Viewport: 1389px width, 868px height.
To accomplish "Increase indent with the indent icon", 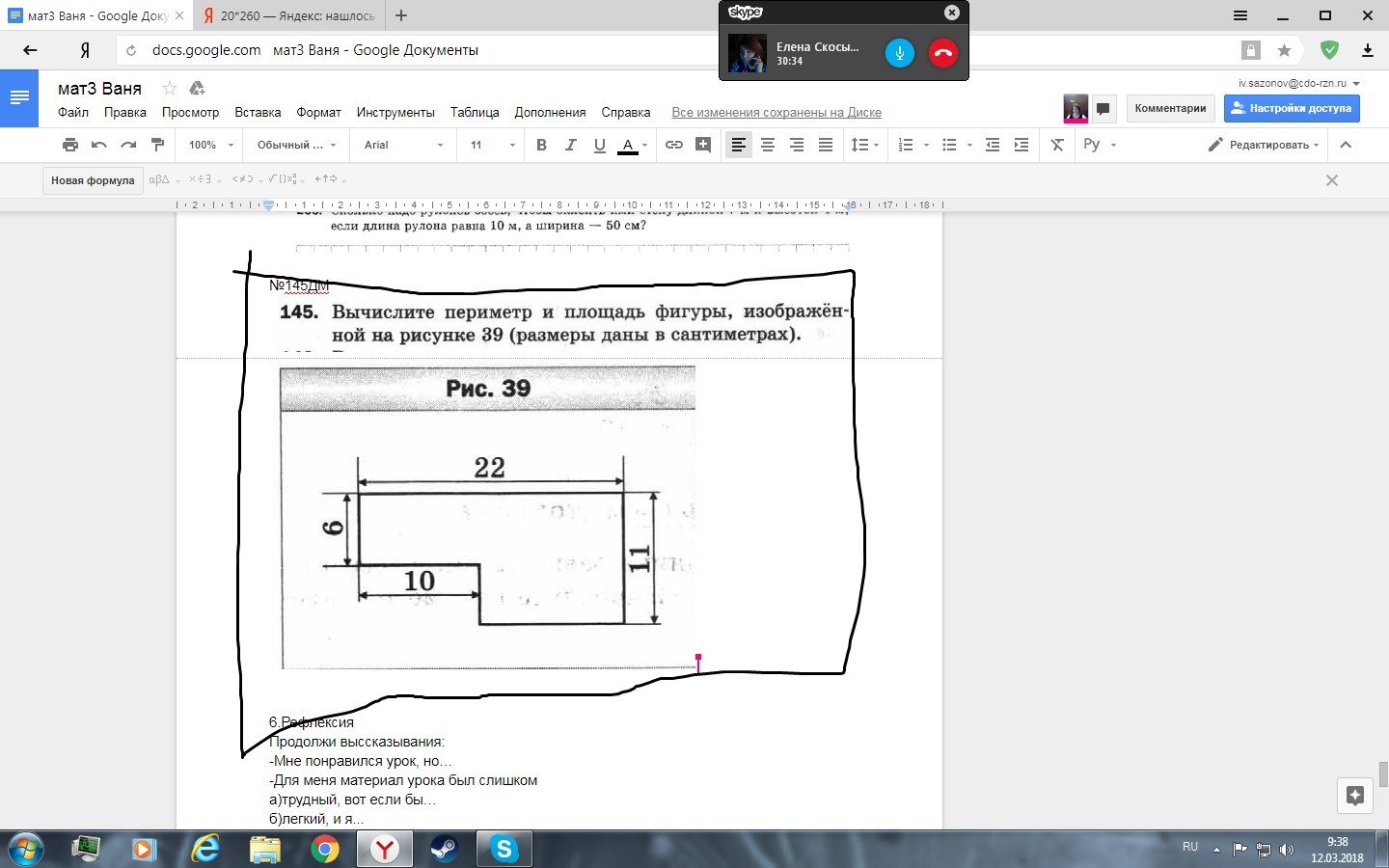I will [1021, 145].
